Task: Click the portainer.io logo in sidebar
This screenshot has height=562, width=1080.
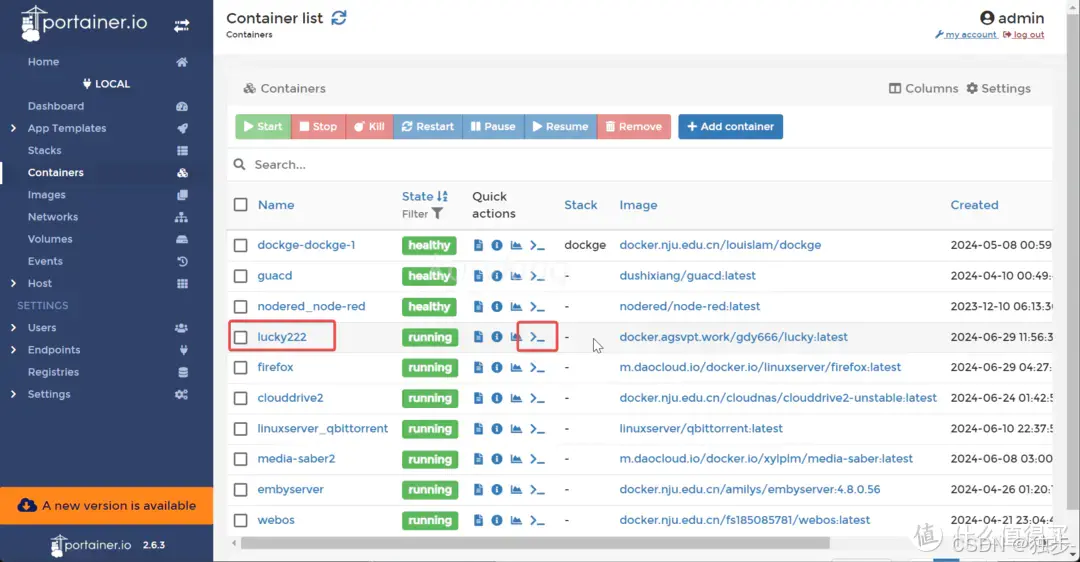Action: tap(84, 23)
